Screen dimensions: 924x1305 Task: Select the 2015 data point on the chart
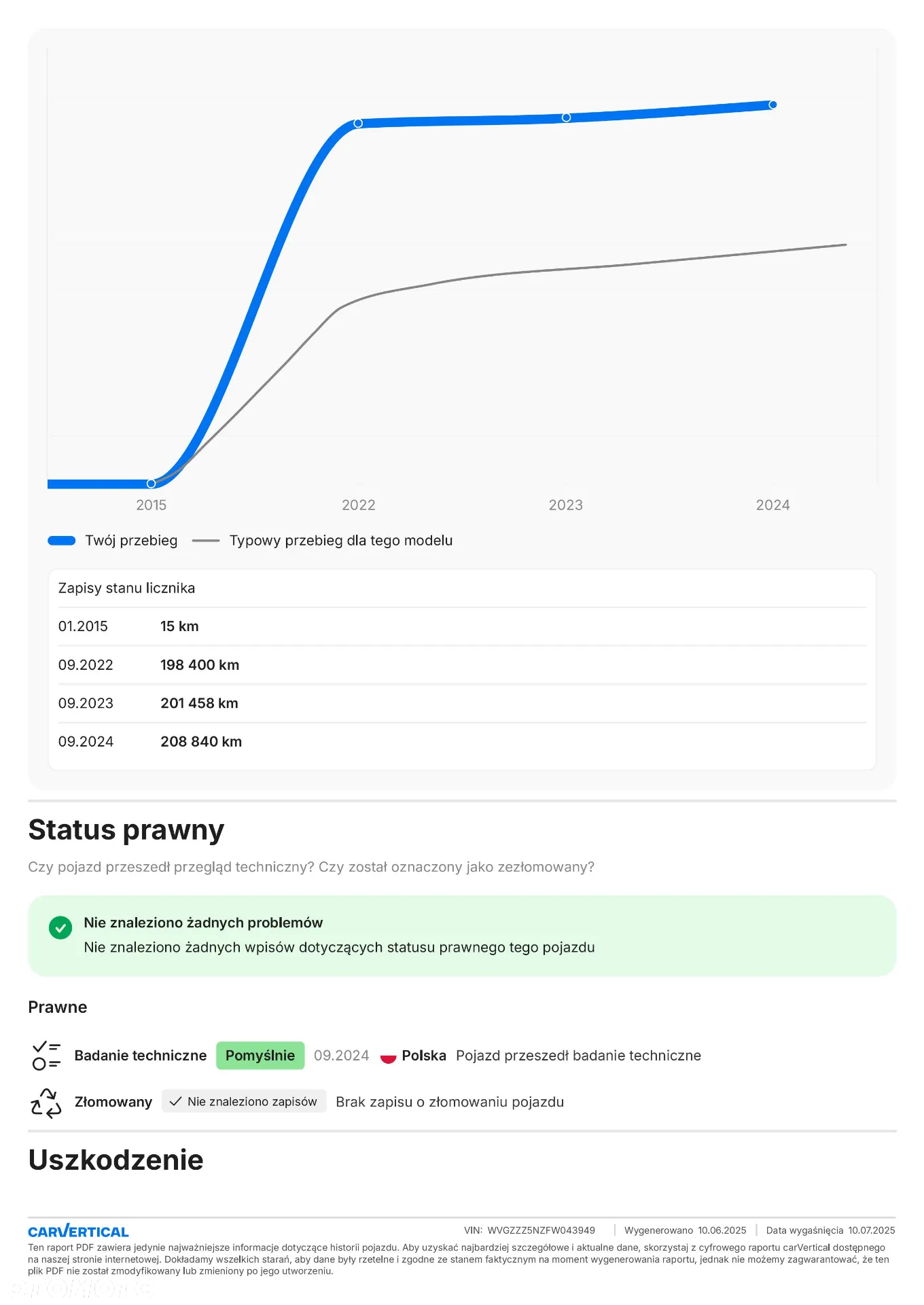(151, 484)
